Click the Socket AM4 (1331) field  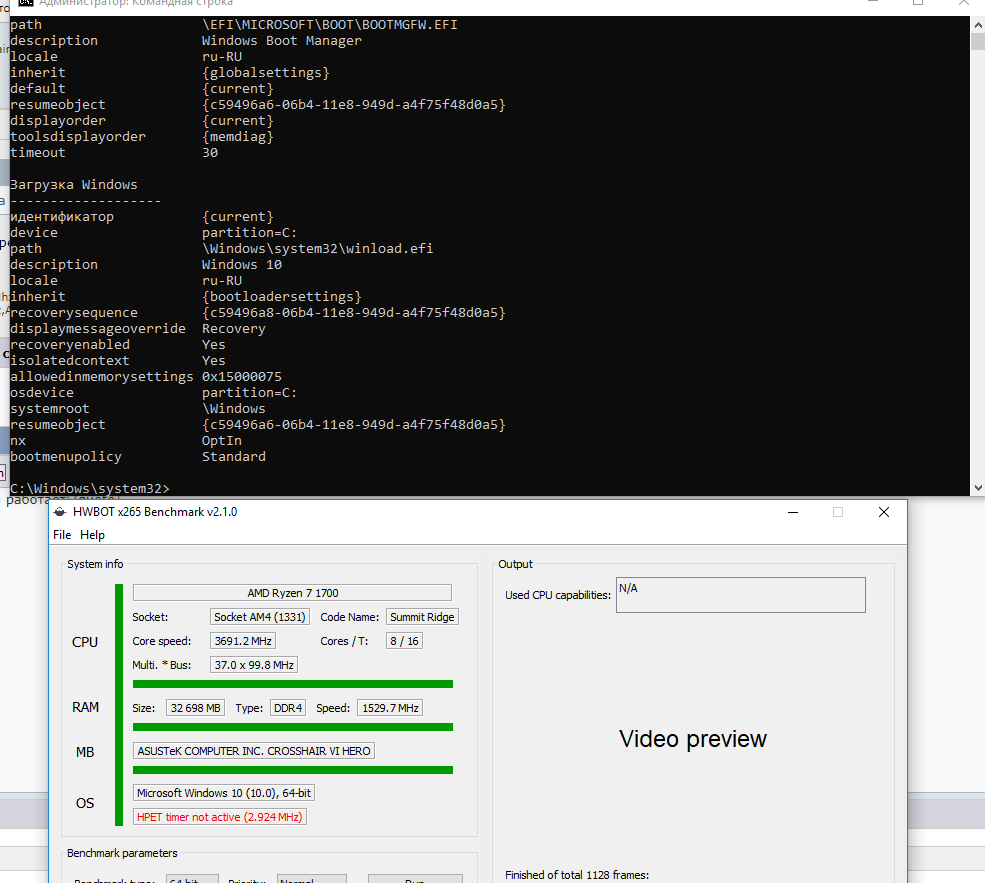click(x=259, y=617)
